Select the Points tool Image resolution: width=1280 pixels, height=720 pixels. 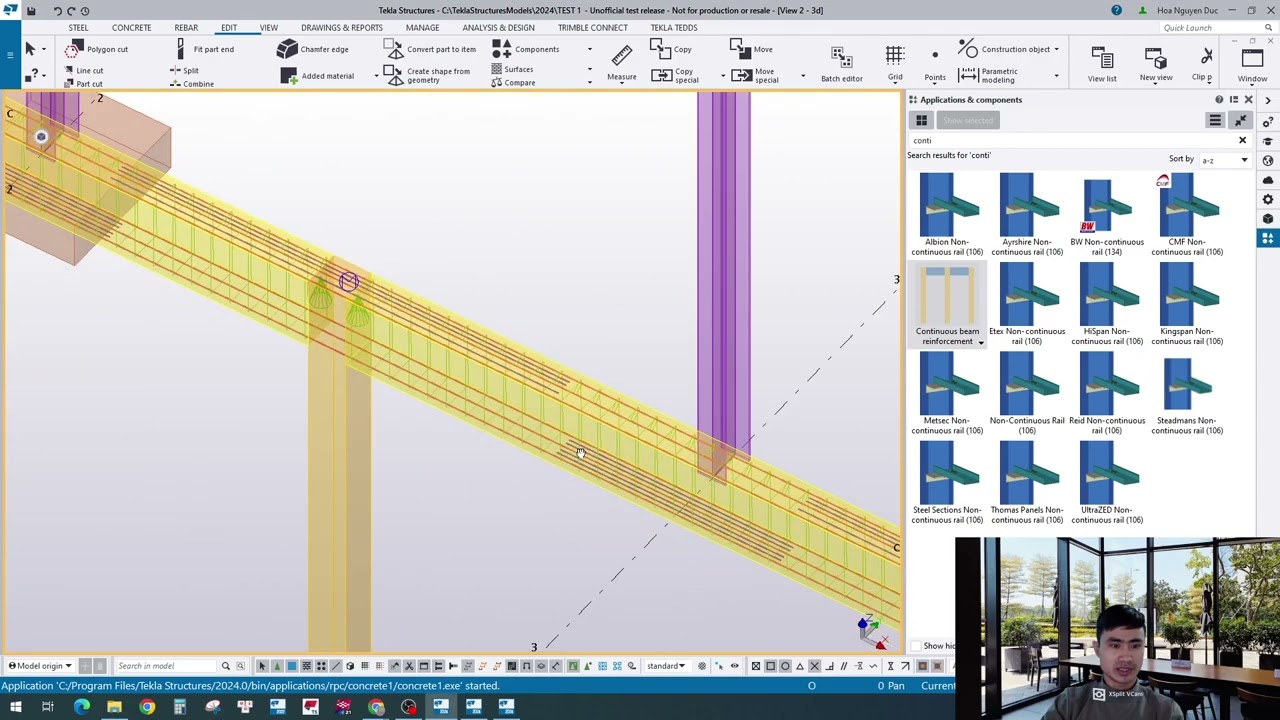click(935, 62)
